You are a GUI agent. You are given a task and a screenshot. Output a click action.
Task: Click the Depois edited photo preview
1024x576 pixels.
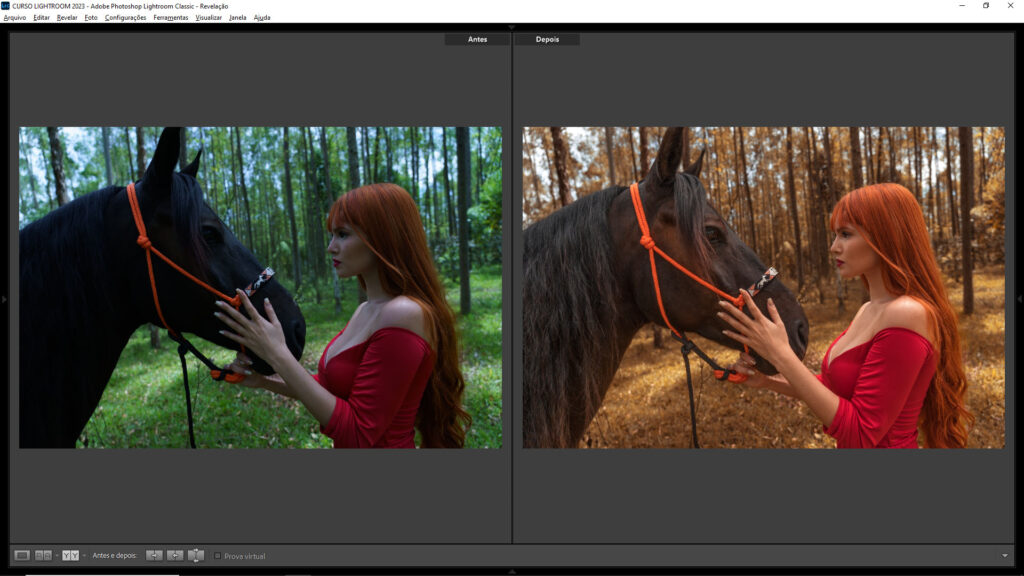coord(763,287)
